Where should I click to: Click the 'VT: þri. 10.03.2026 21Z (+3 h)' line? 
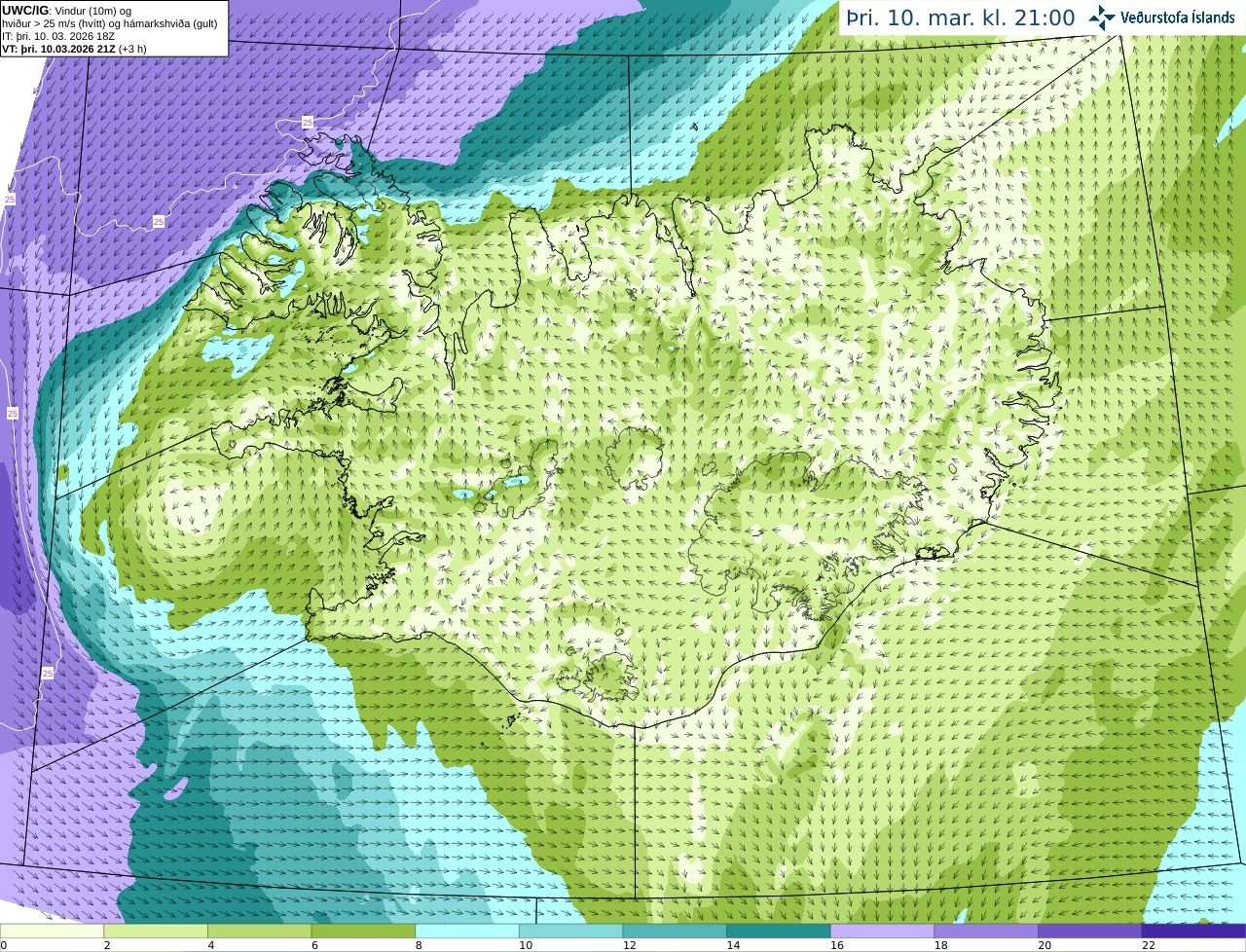pyautogui.click(x=74, y=49)
